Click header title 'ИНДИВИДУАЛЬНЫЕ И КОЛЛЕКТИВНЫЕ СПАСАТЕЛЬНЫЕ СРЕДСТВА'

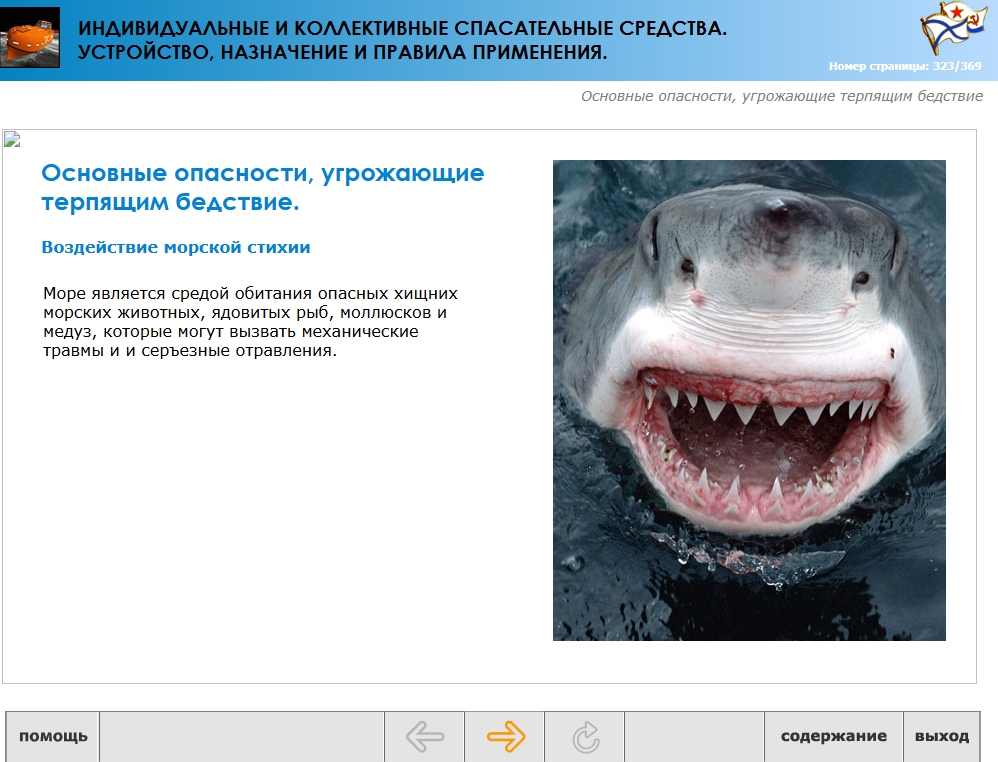point(402,29)
